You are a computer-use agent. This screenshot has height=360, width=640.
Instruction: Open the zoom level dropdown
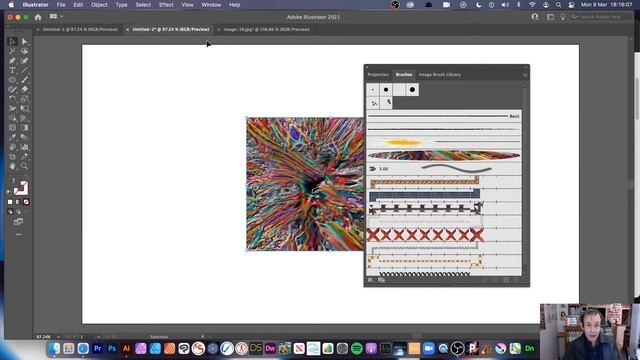[58, 337]
